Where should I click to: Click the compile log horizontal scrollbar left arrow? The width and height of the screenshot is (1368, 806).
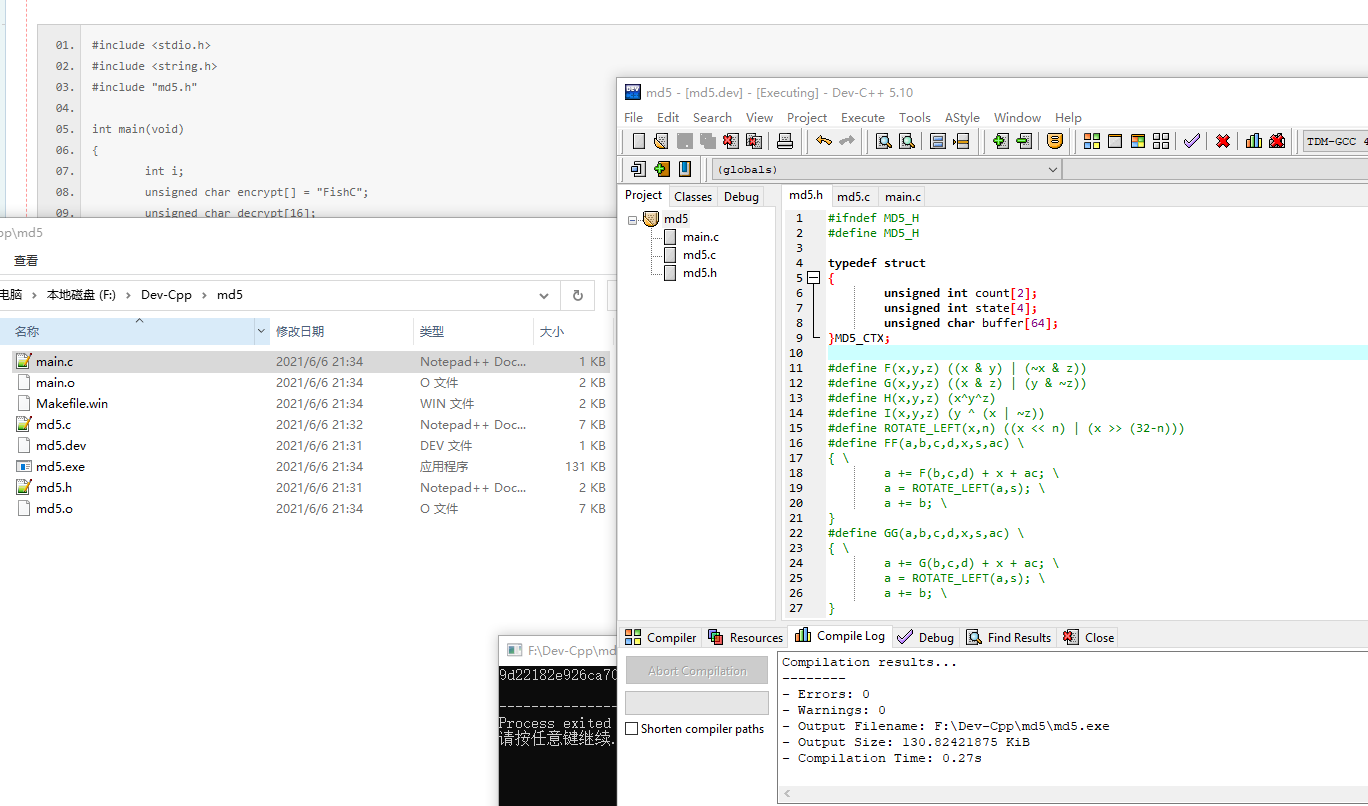tap(787, 794)
